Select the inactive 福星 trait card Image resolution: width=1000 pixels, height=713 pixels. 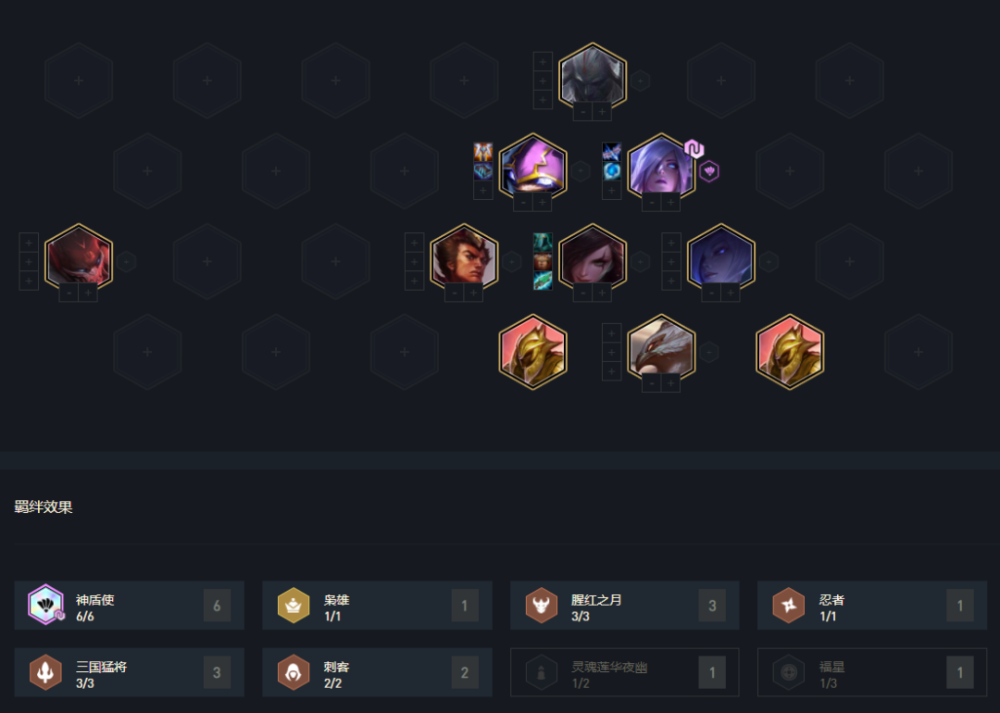[872, 672]
